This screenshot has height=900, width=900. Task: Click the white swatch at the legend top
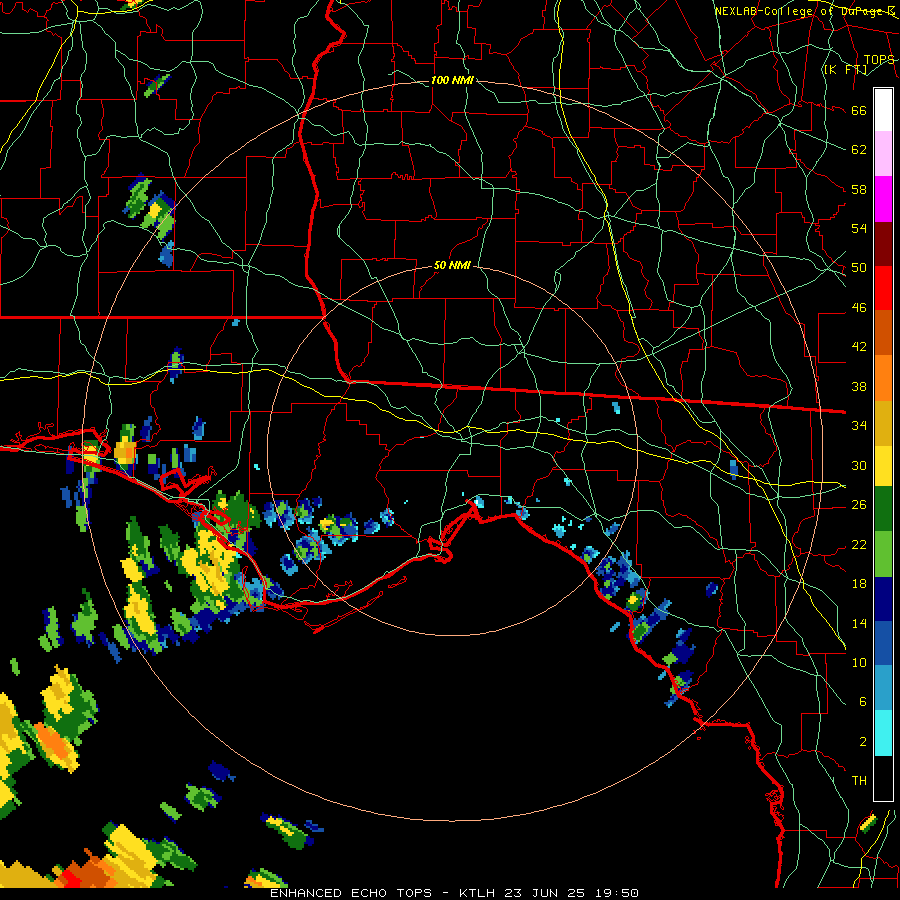click(x=883, y=110)
